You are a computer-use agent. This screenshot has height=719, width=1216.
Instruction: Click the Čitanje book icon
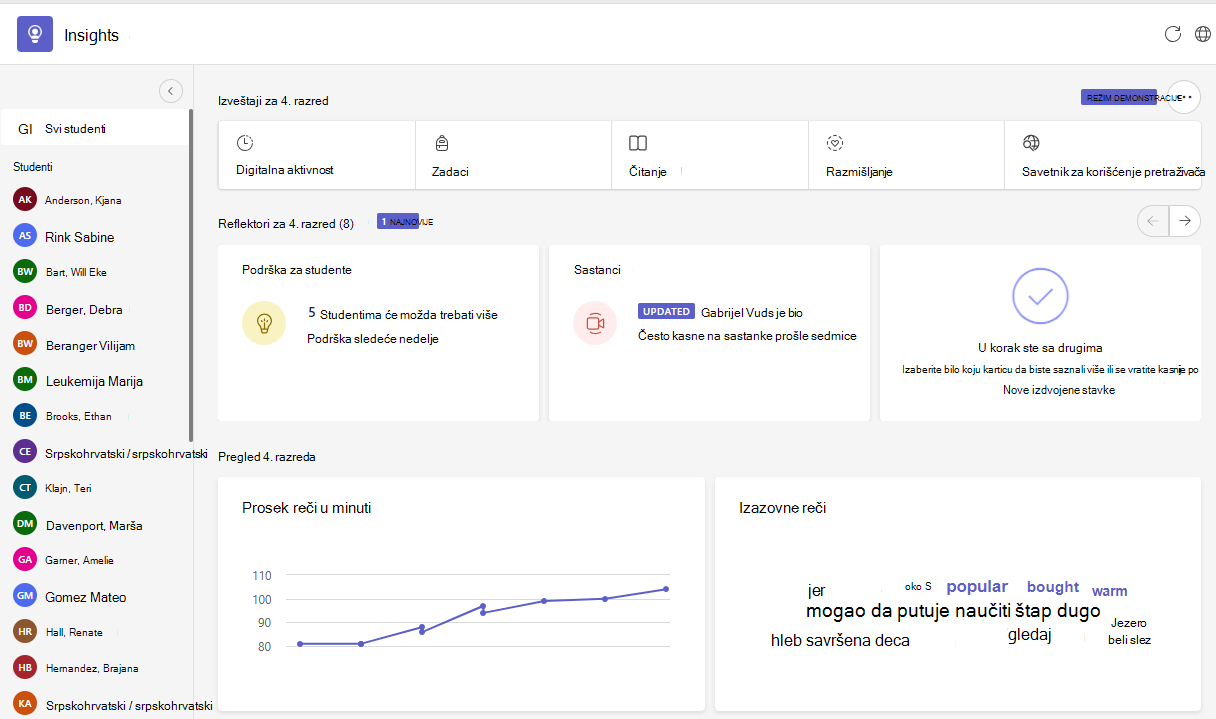point(638,143)
